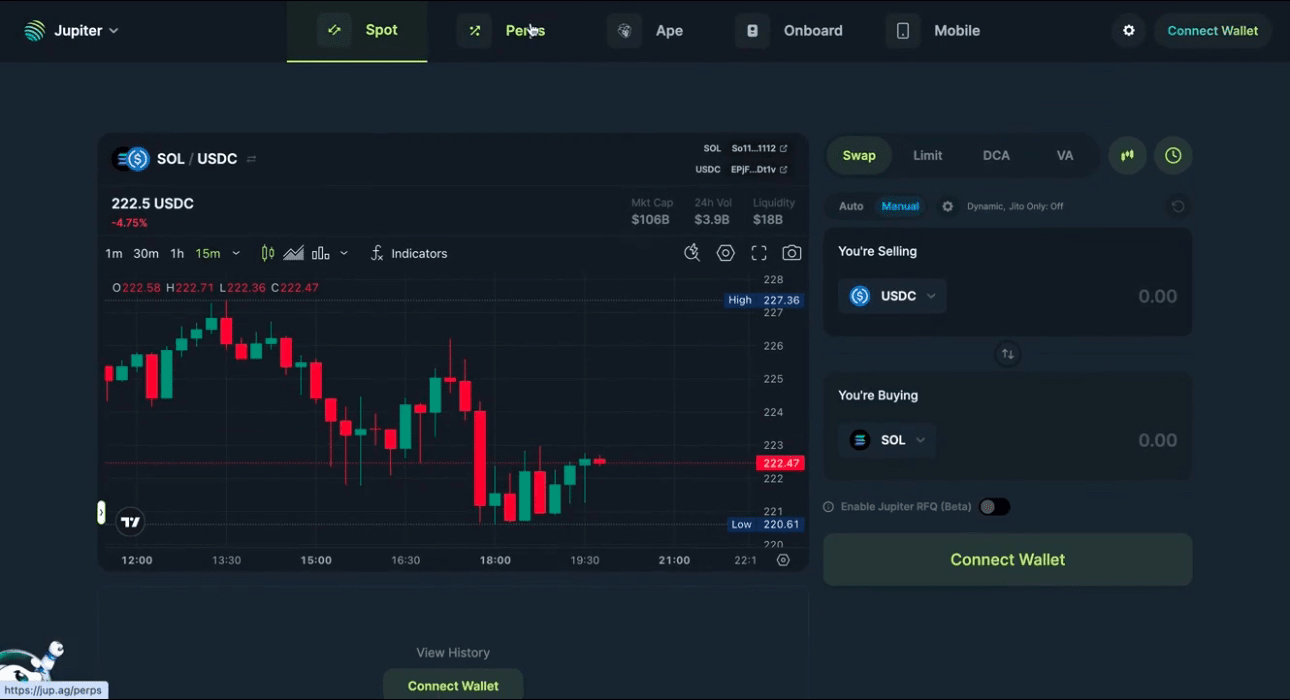Click Connect Wallet in top header
Screen dimensions: 1290x700
click(x=1213, y=31)
